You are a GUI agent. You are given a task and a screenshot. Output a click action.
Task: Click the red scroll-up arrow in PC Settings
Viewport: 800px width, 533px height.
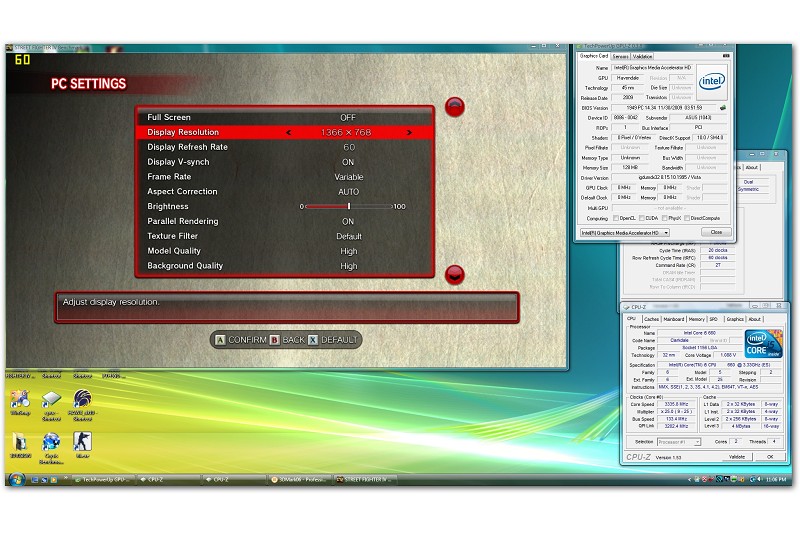click(455, 107)
